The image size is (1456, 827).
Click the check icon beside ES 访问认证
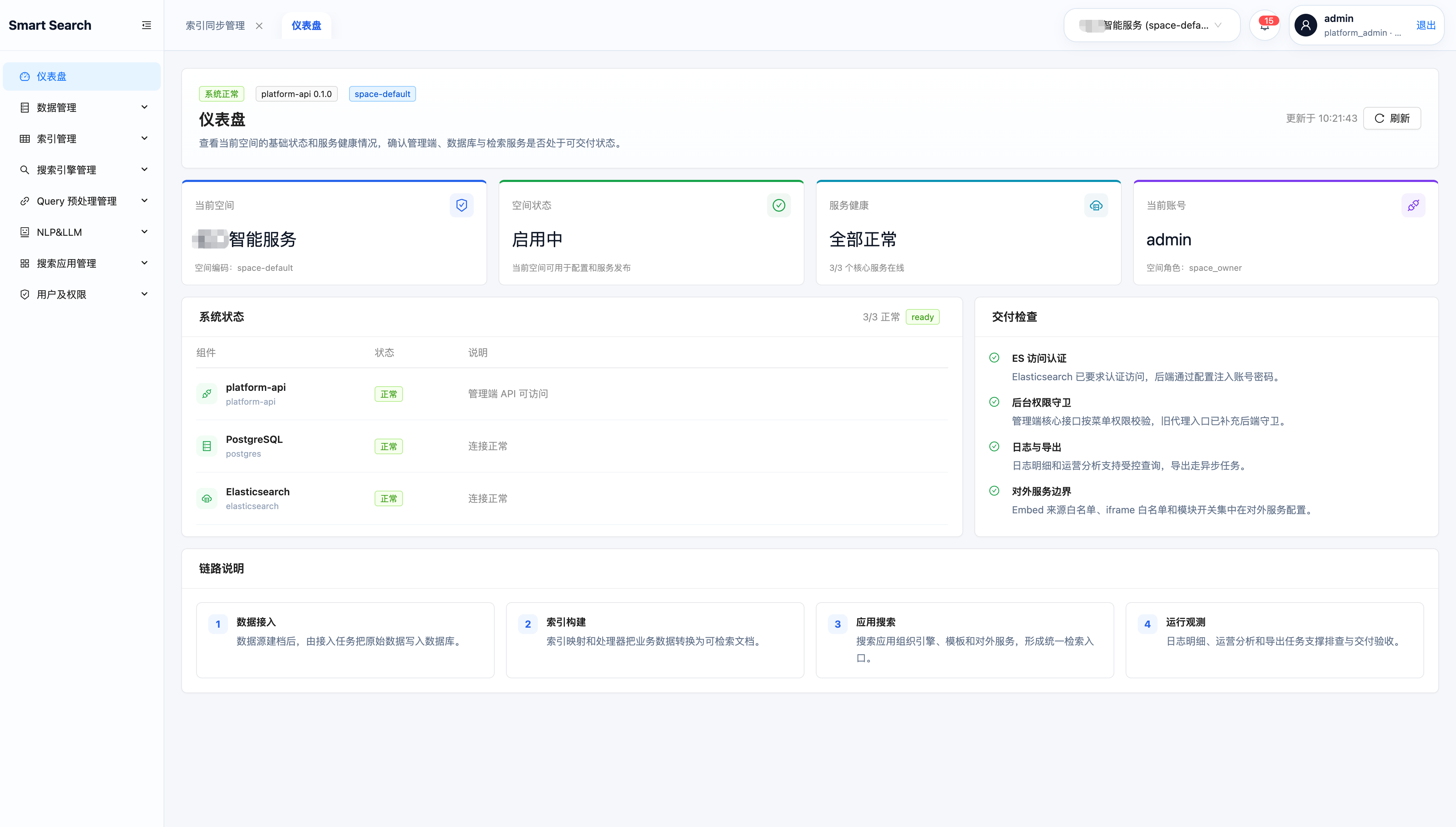[994, 358]
